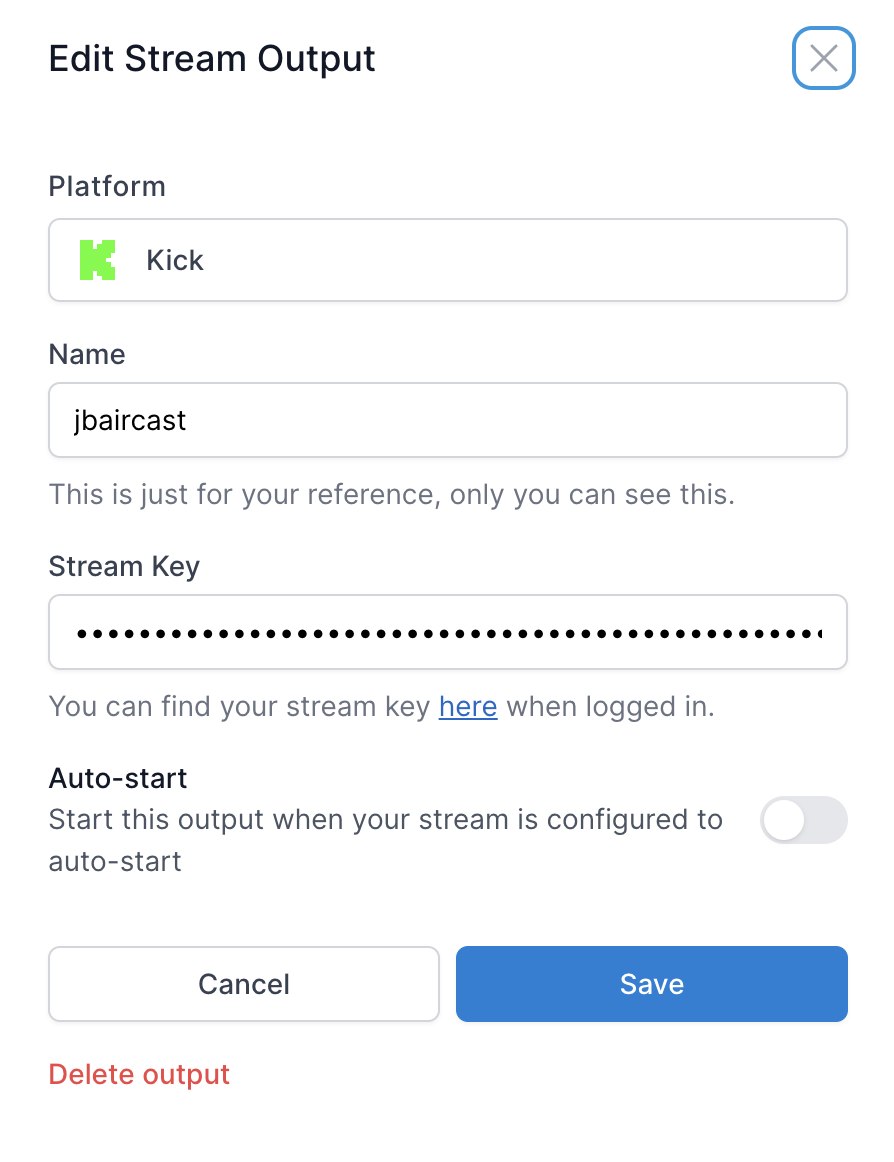The height and width of the screenshot is (1162, 894).
Task: Select the red Delete output link
Action: (x=139, y=1075)
